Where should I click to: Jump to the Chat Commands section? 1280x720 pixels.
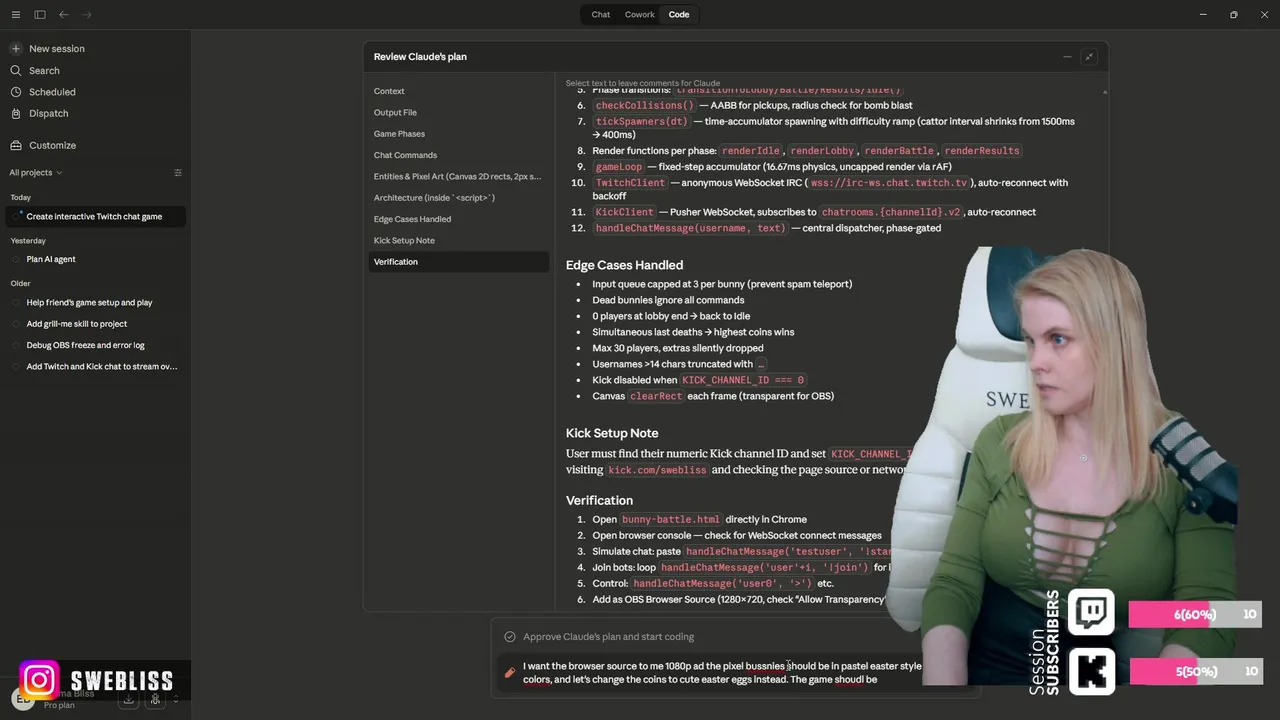(x=458, y=155)
